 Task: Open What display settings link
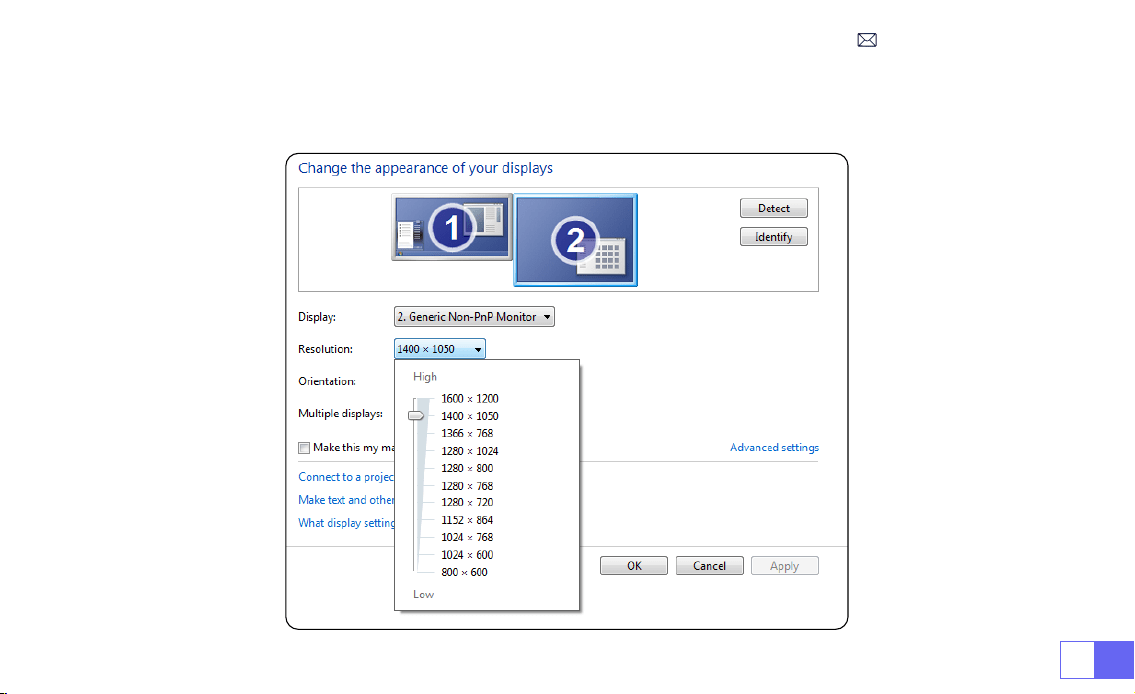347,522
